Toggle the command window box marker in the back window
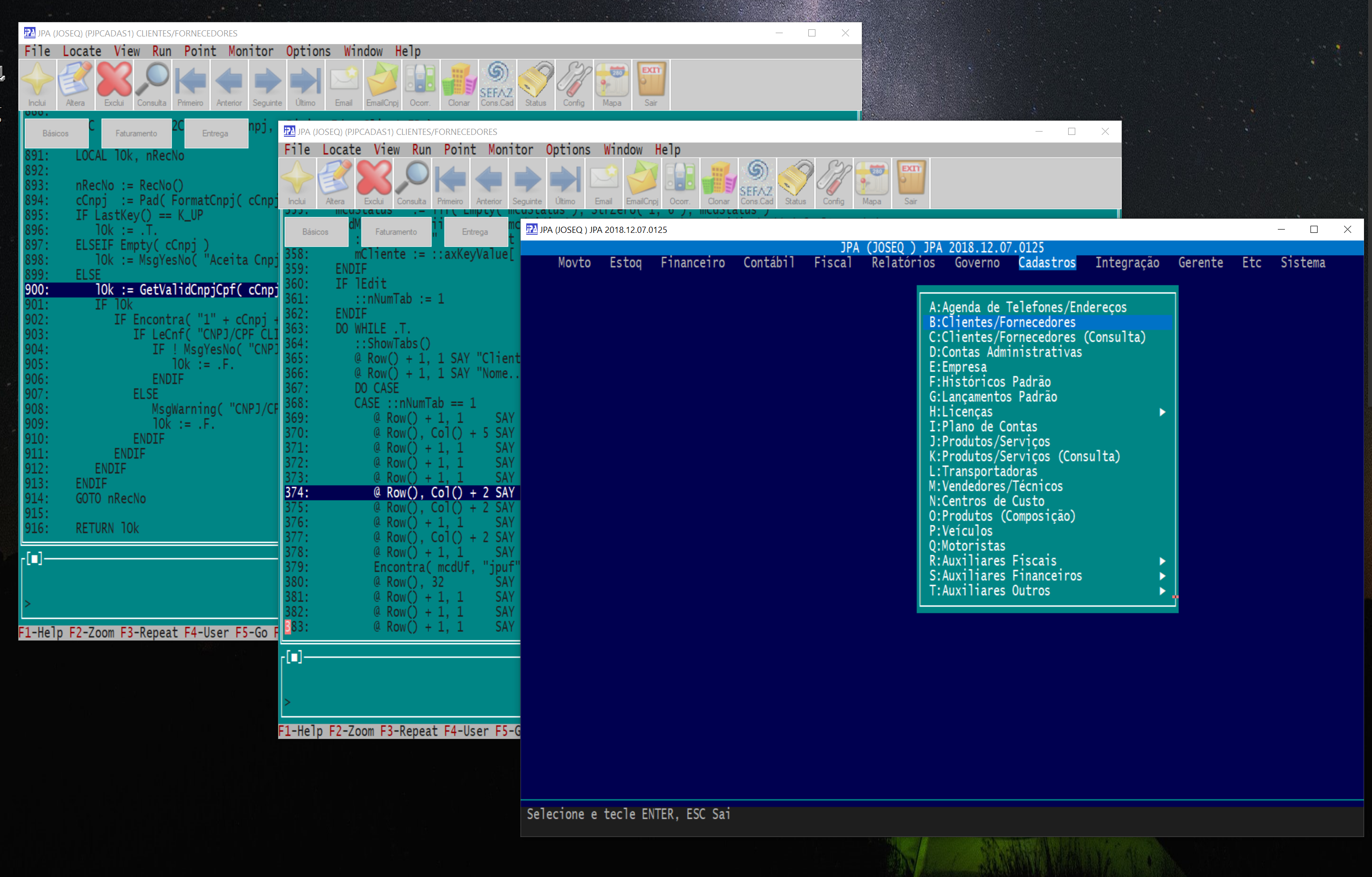 point(35,558)
